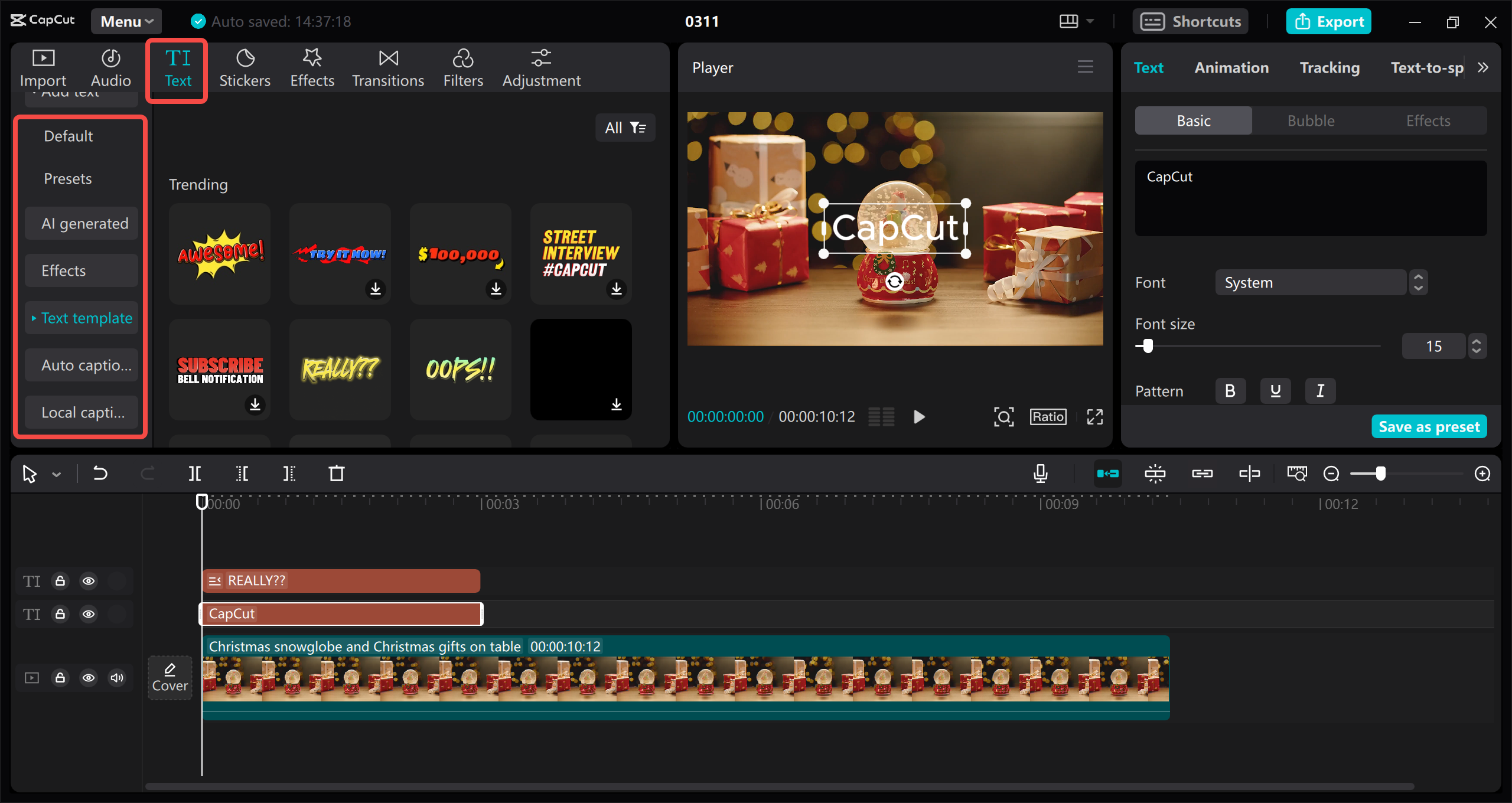Click the Export button
Screen dimensions: 1512x803
click(1329, 21)
